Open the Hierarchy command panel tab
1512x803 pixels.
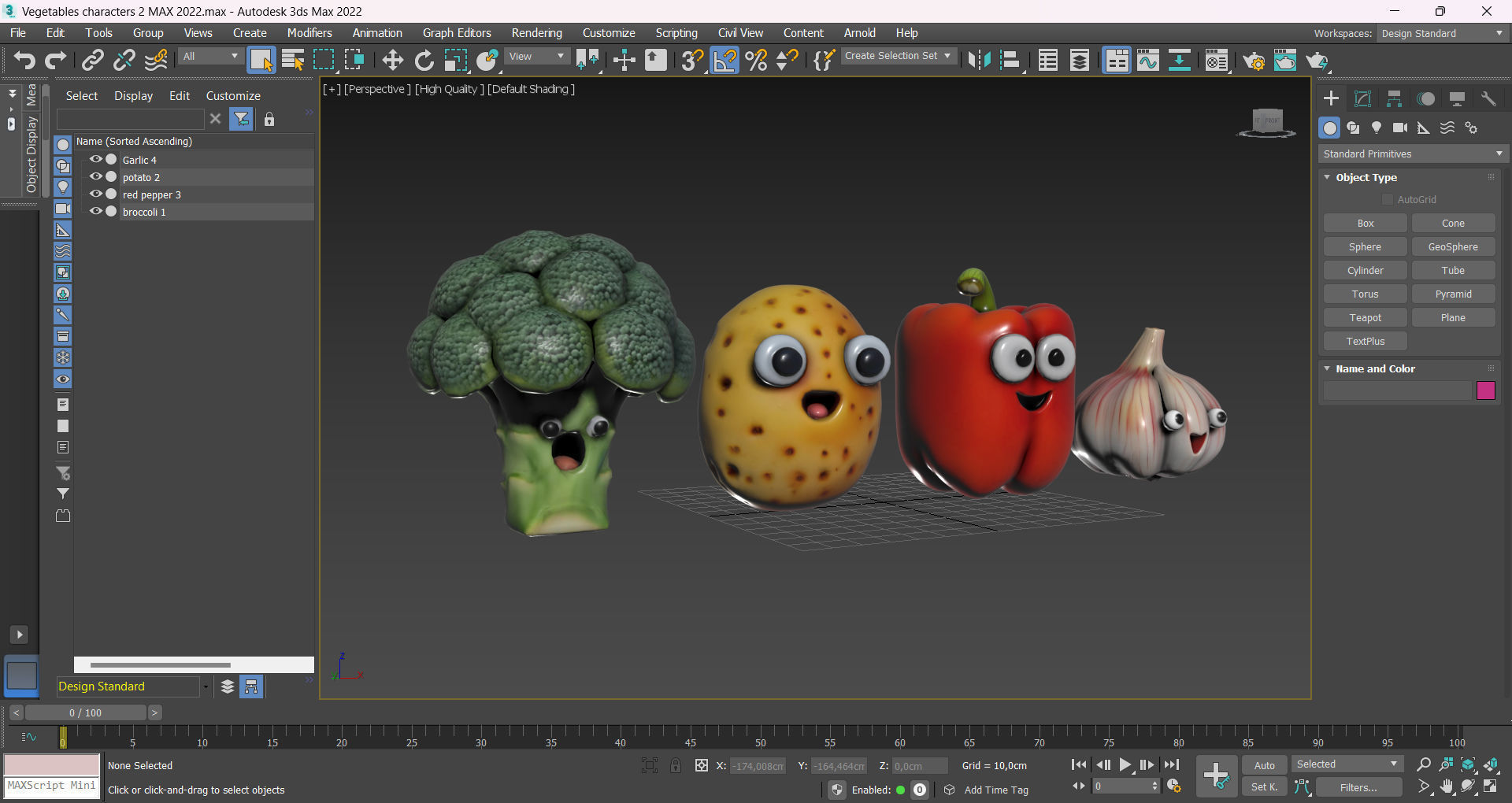[x=1394, y=98]
